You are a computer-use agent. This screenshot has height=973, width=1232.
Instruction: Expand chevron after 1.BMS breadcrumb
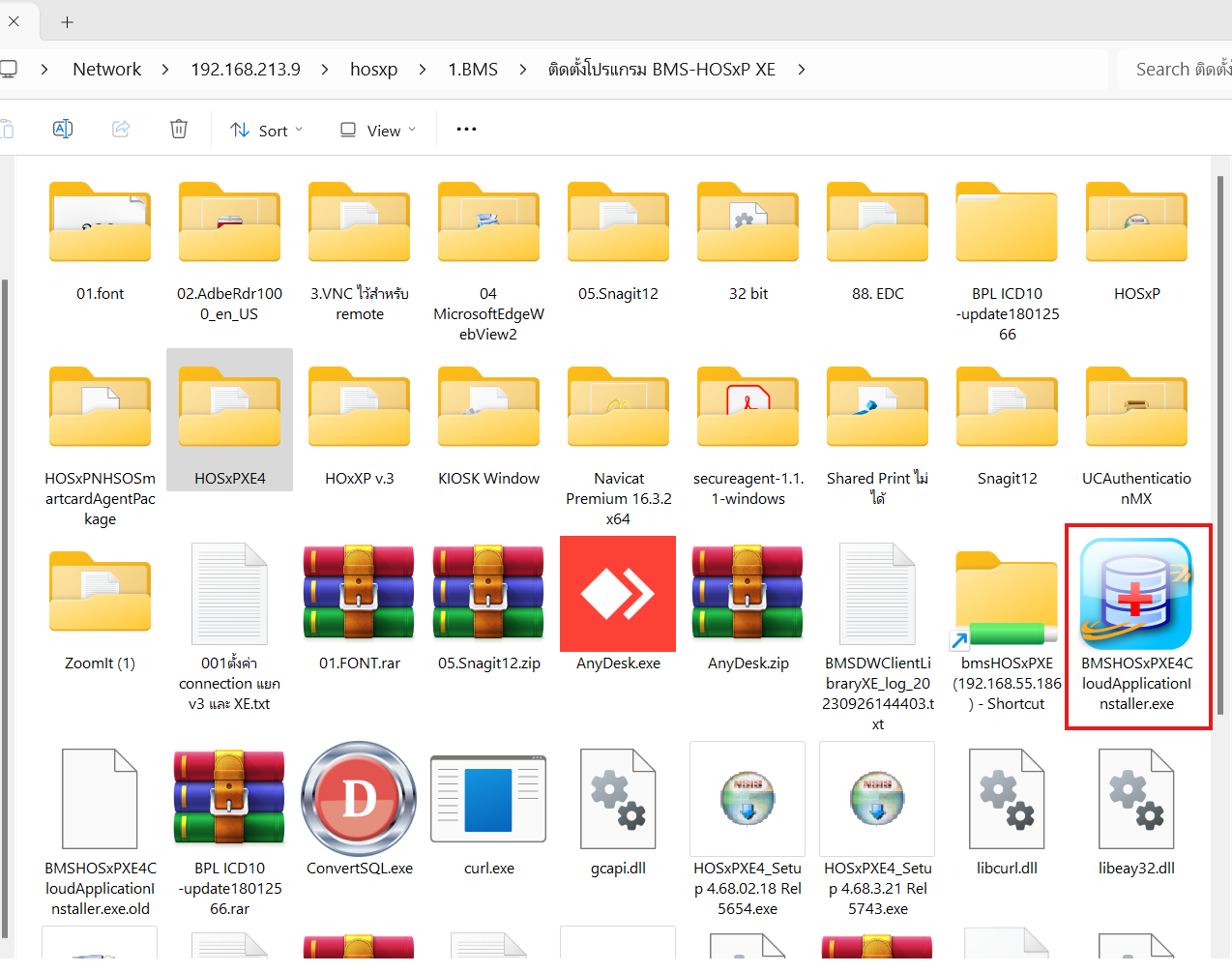point(523,70)
